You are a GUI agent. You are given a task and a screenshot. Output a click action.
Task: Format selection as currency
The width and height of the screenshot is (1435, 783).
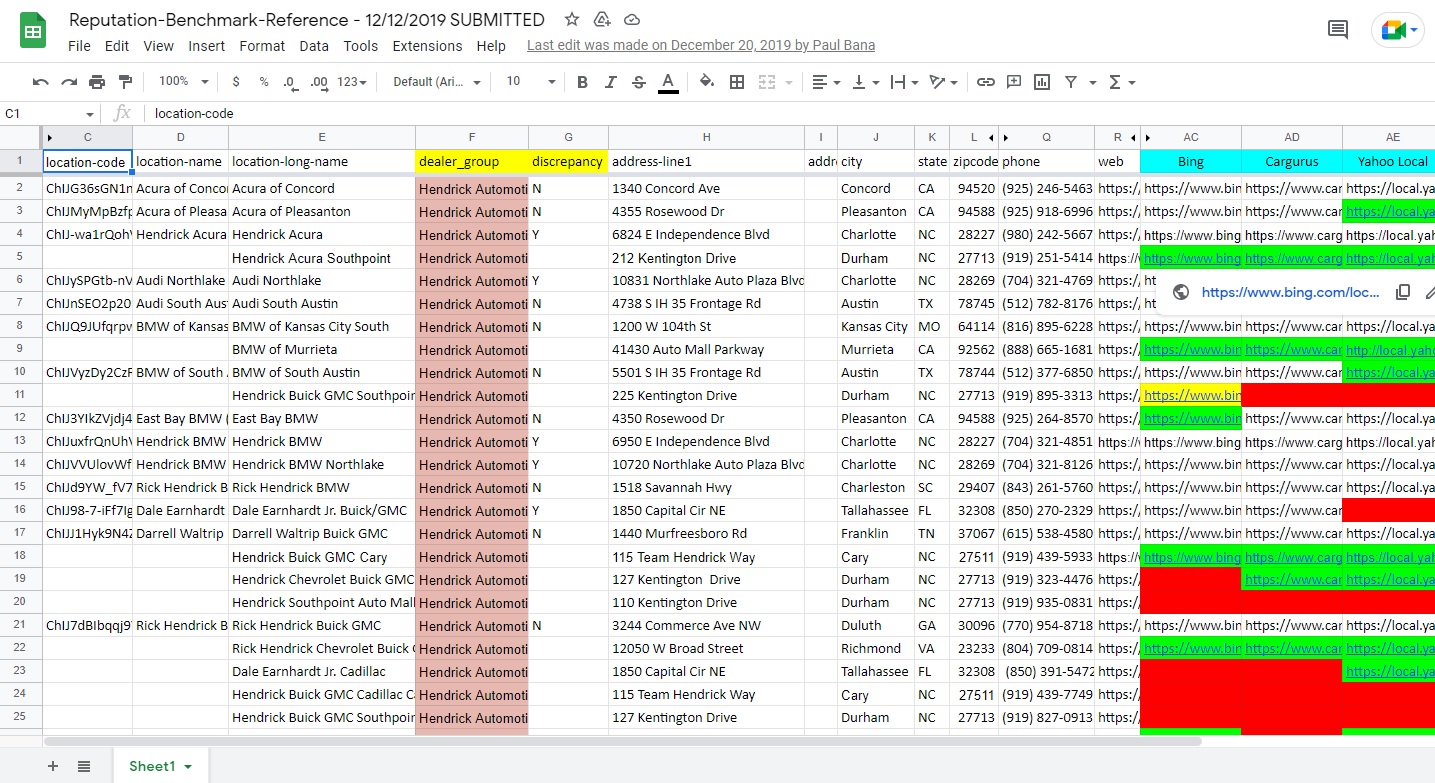[x=236, y=82]
